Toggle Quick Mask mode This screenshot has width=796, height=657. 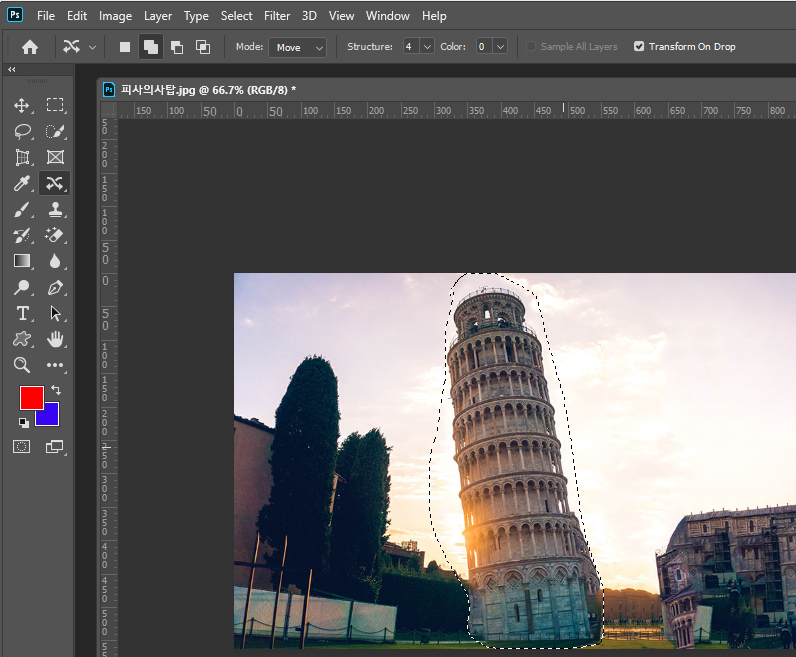click(x=22, y=446)
